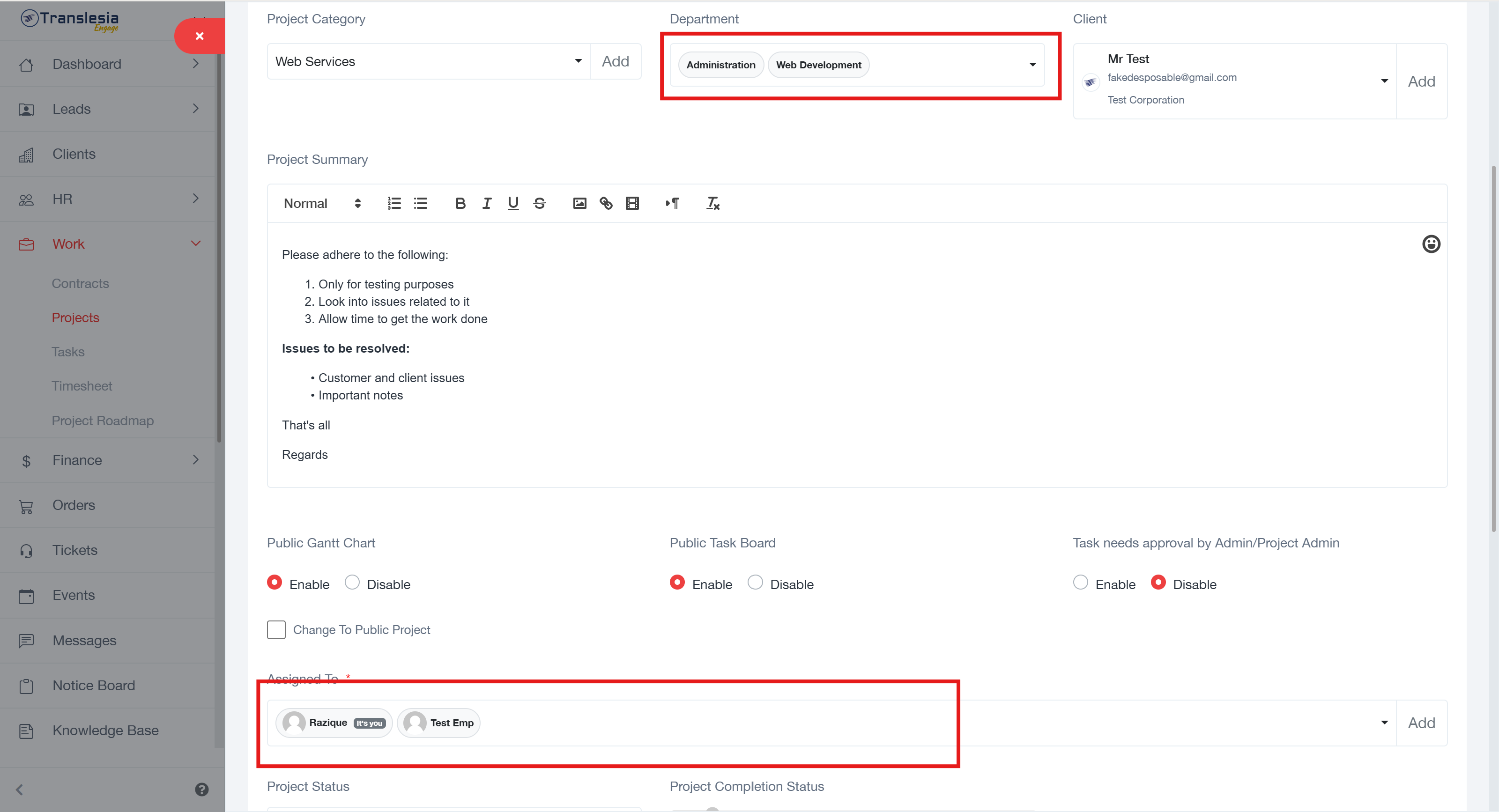Screen dimensions: 1499x812
Task: Select Disable for Public Task Board
Action: tap(755, 583)
